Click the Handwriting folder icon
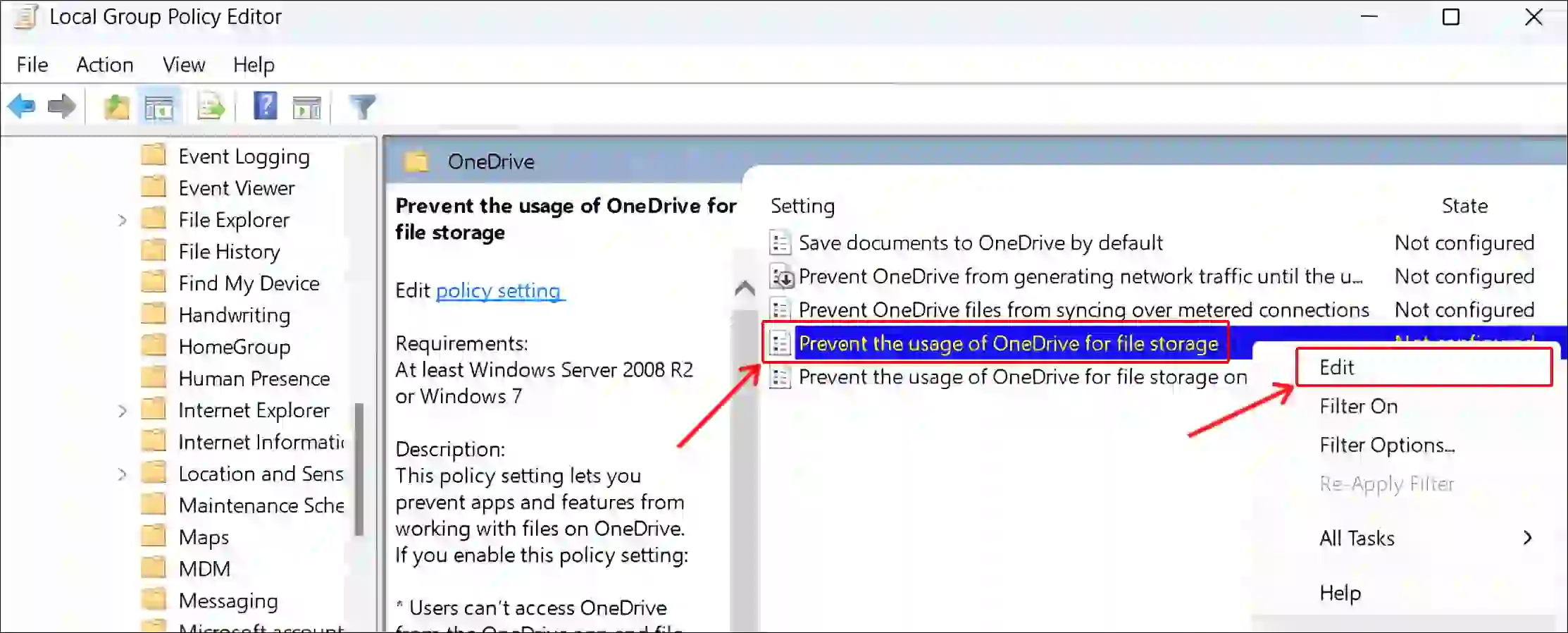This screenshot has width=1568, height=633. pyautogui.click(x=154, y=314)
